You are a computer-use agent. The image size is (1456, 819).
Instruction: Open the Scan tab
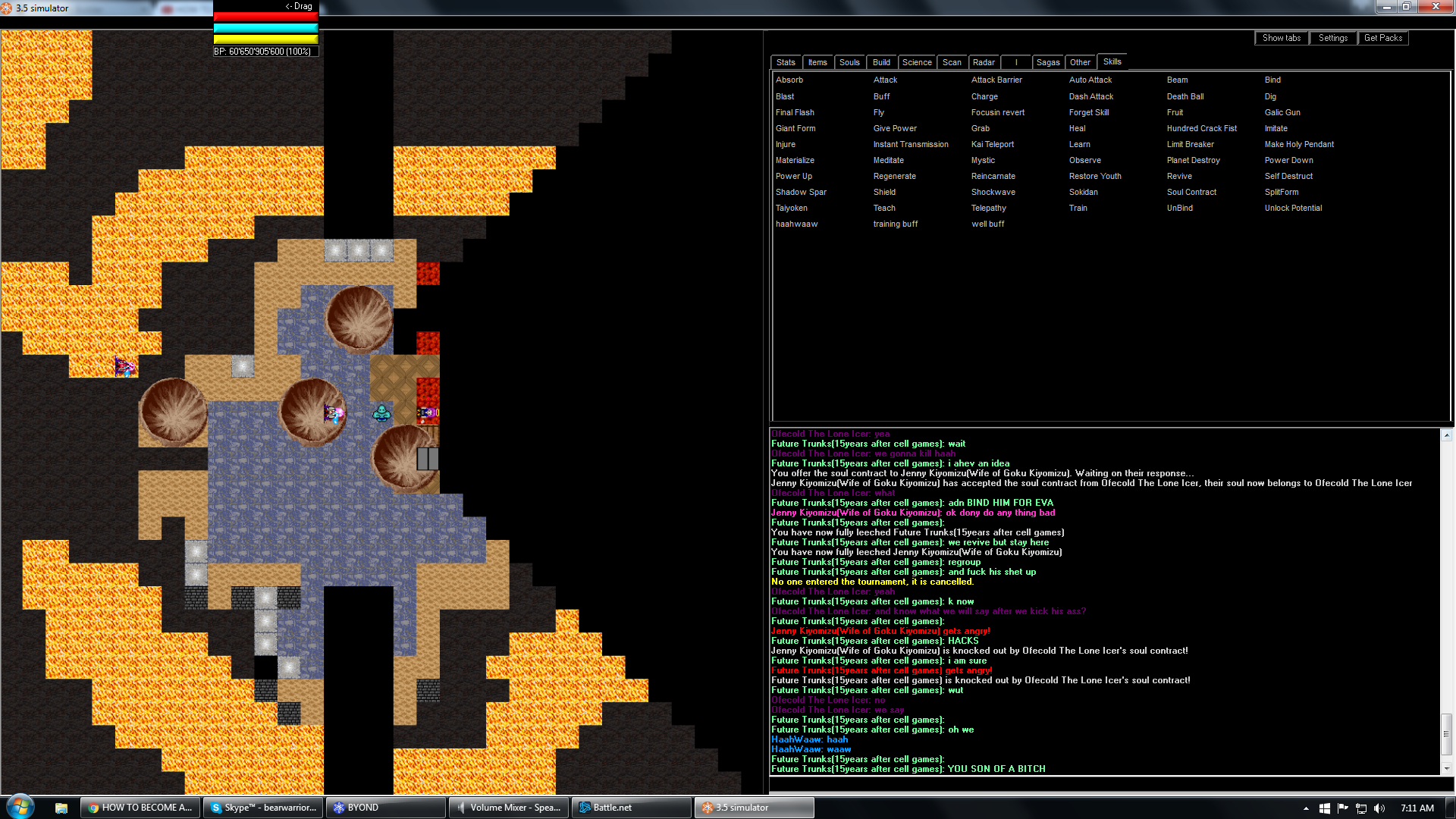(952, 62)
